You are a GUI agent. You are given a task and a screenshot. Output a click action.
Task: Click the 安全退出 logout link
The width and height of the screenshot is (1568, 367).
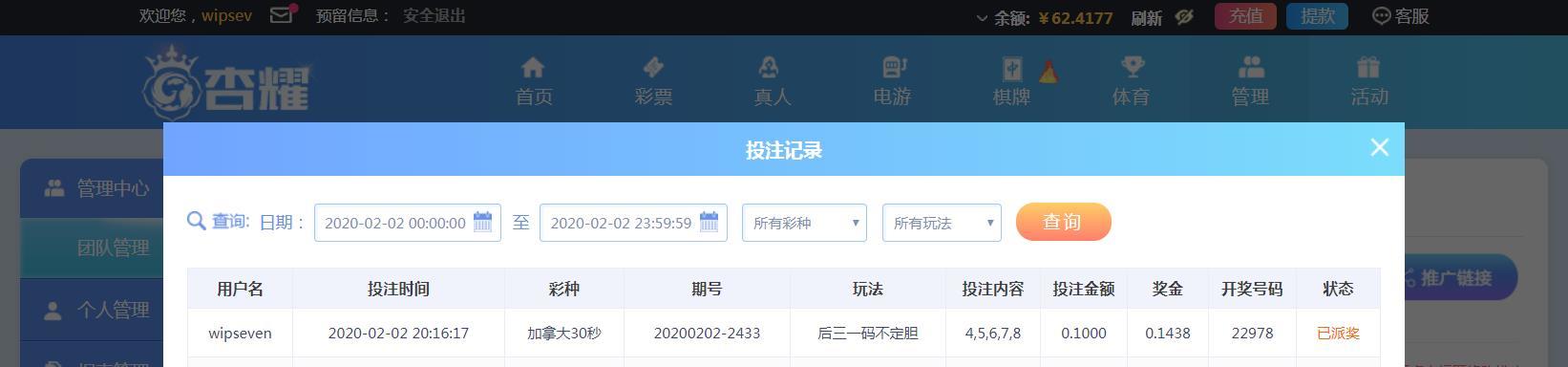coord(434,16)
